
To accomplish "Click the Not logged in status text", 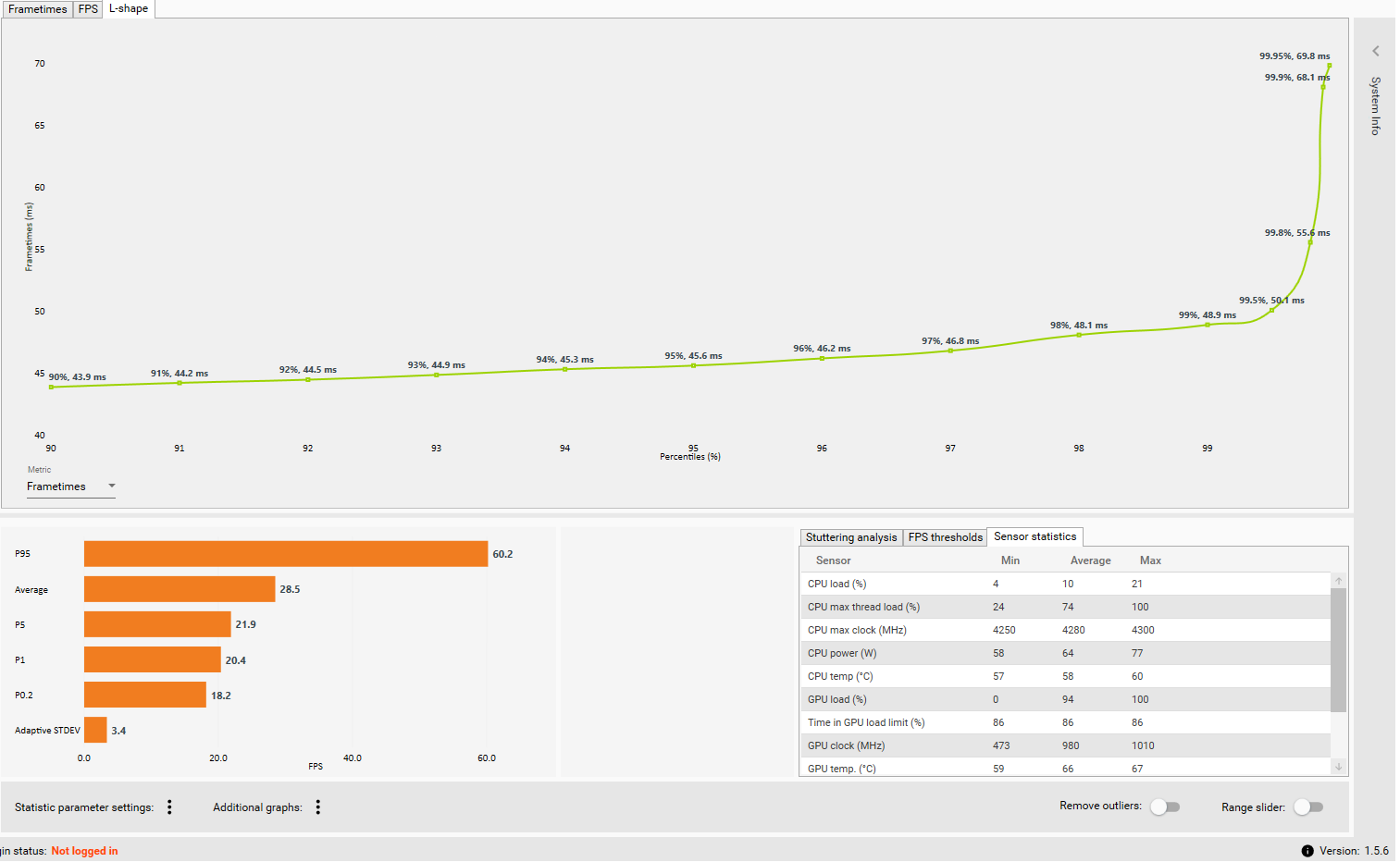I will pos(84,851).
